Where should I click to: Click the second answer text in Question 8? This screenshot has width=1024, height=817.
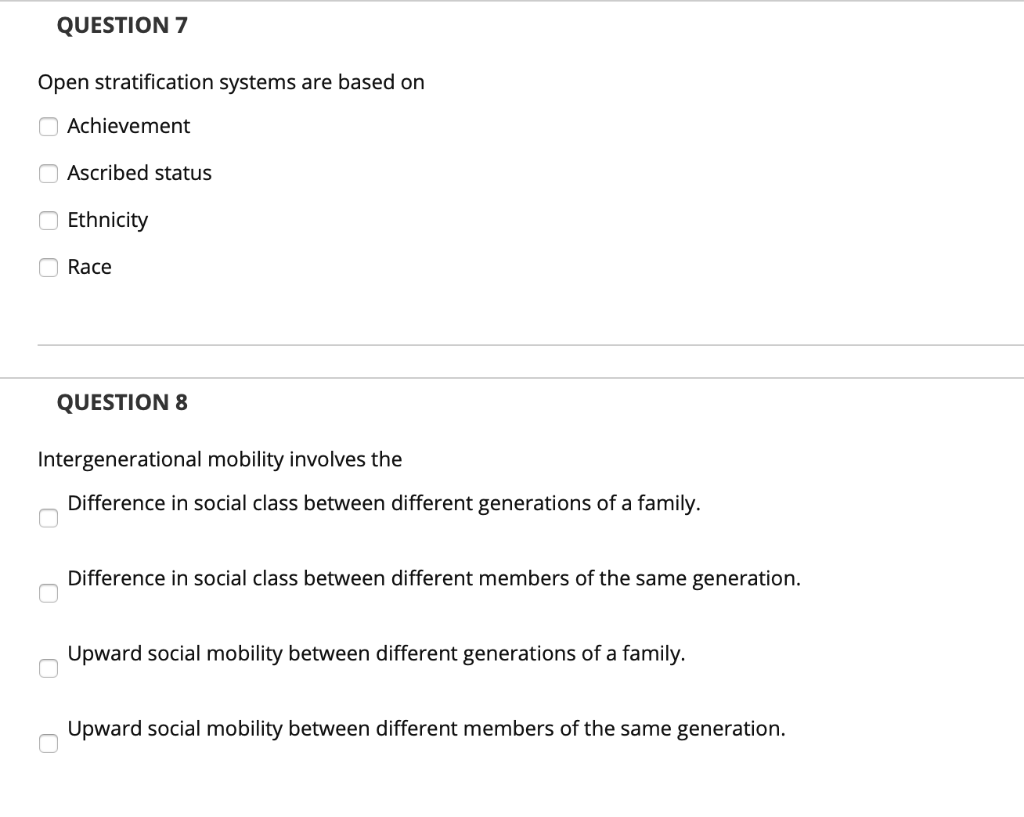[x=432, y=578]
